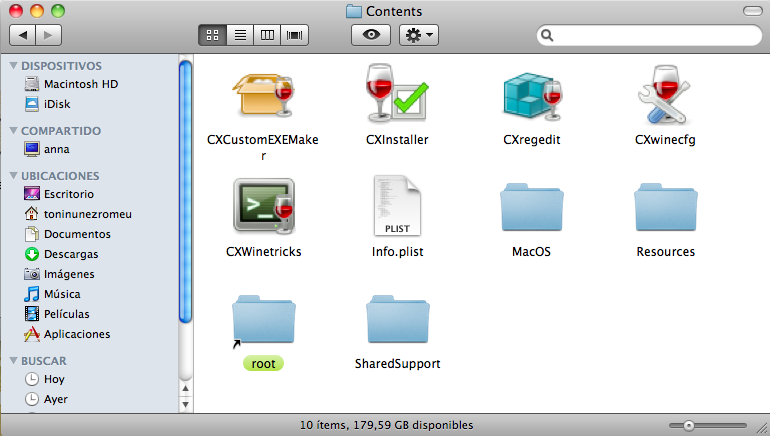Click the Info.plist name label
The width and height of the screenshot is (770, 436).
click(x=397, y=252)
